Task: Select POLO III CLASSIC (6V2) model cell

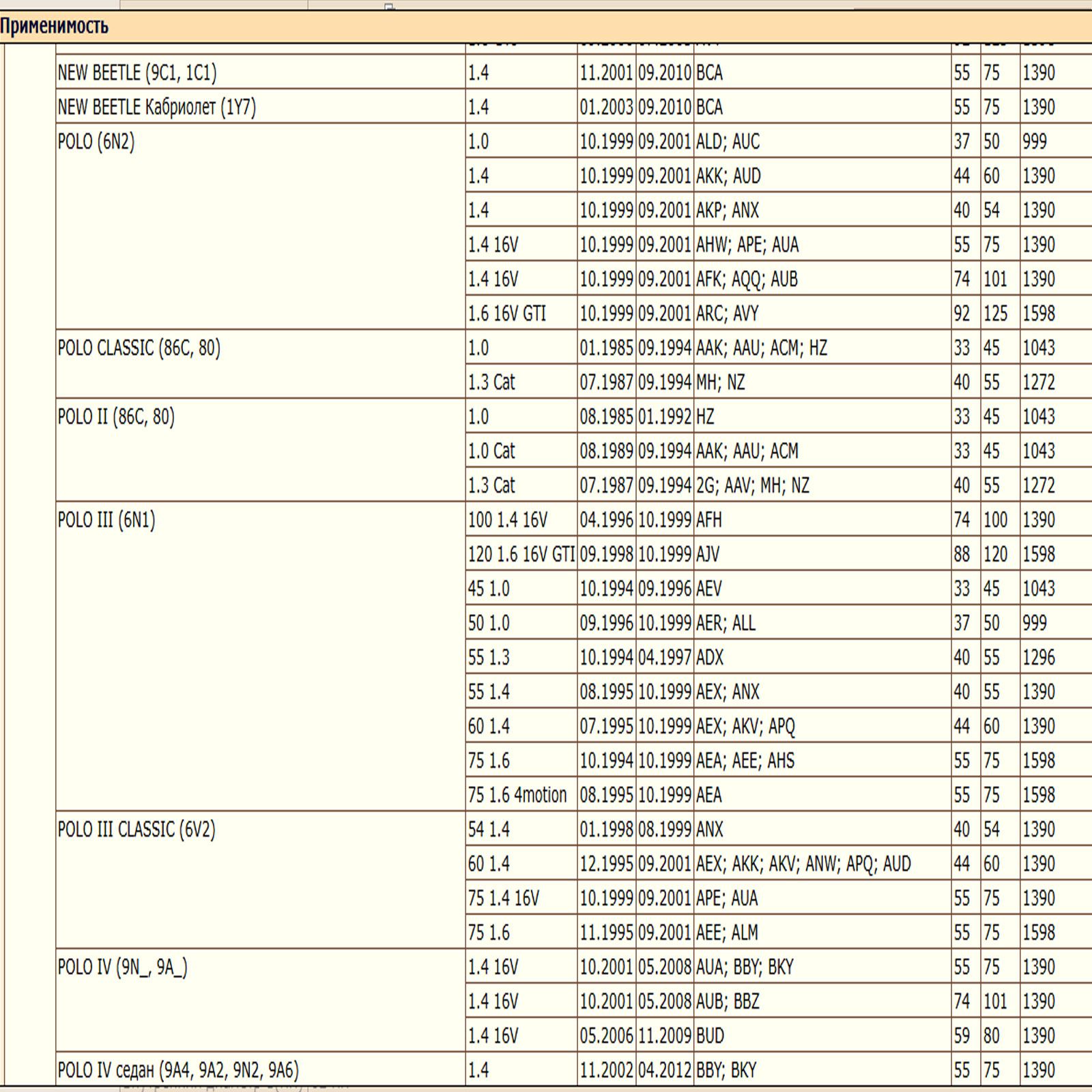Action: pos(136,829)
